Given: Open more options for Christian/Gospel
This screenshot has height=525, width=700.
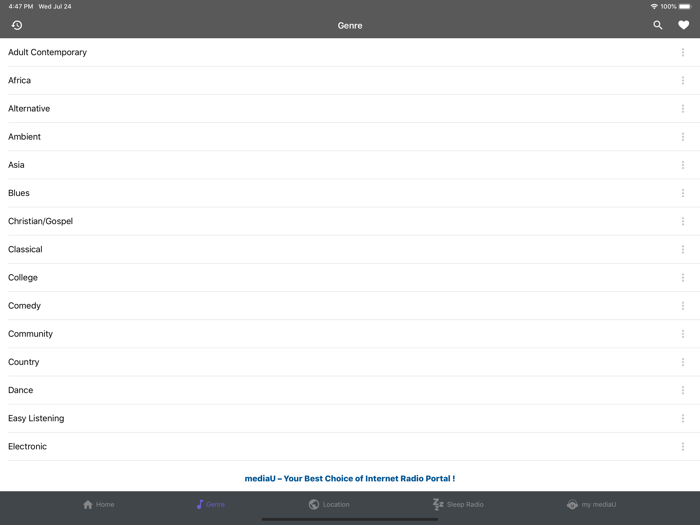Looking at the screenshot, I should (683, 221).
